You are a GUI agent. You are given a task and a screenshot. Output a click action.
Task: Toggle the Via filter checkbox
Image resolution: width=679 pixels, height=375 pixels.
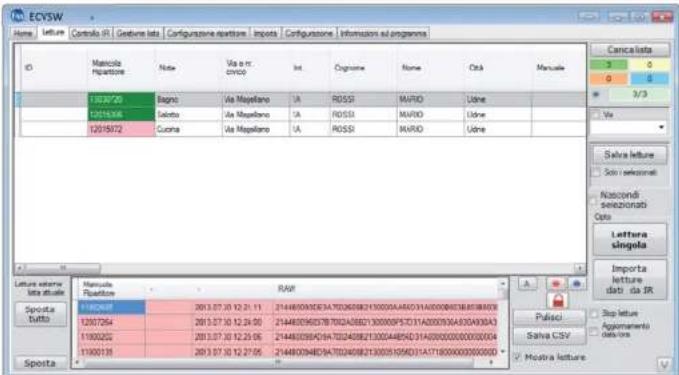pos(596,115)
